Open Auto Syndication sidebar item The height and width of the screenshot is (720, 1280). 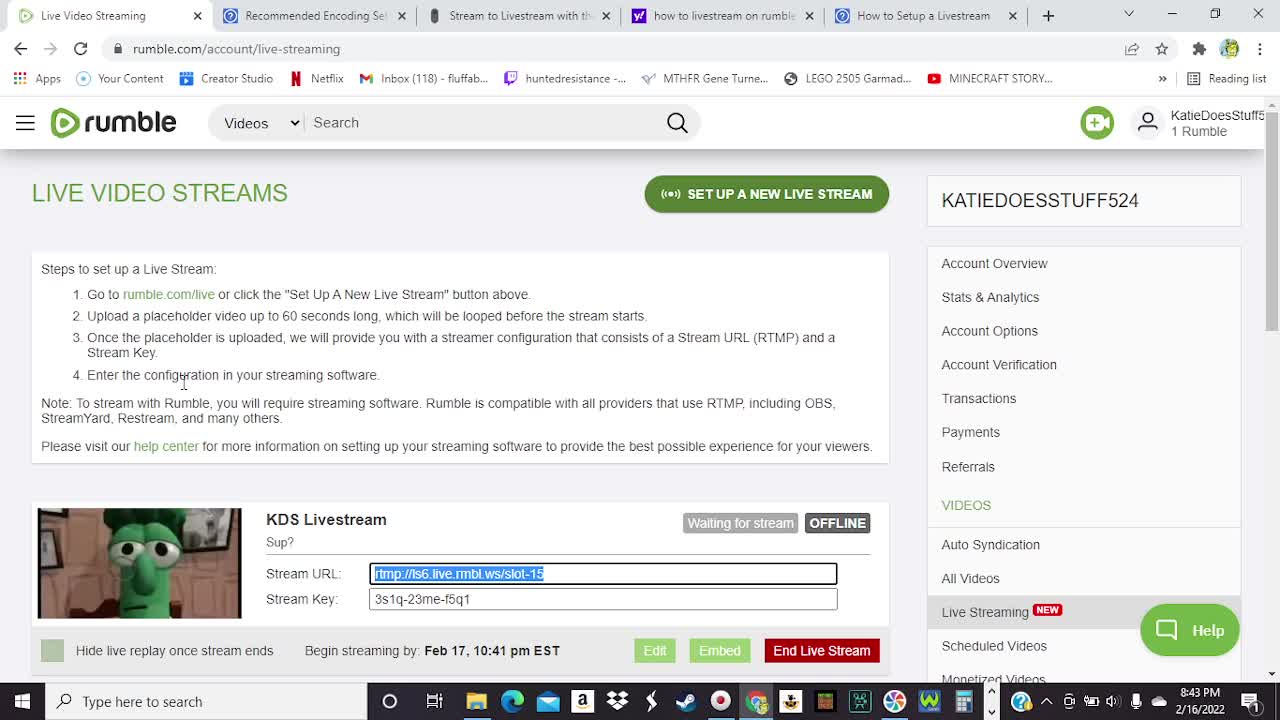point(990,545)
